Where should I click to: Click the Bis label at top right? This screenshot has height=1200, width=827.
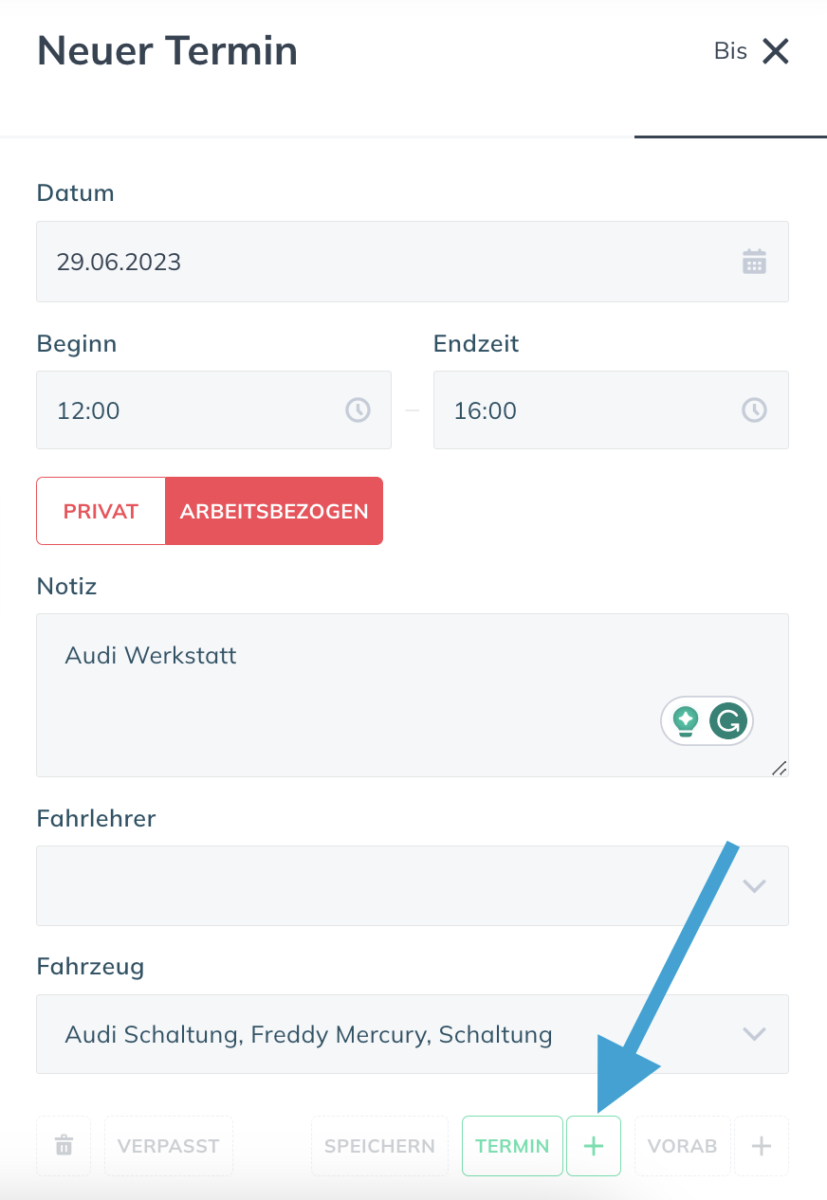[730, 51]
